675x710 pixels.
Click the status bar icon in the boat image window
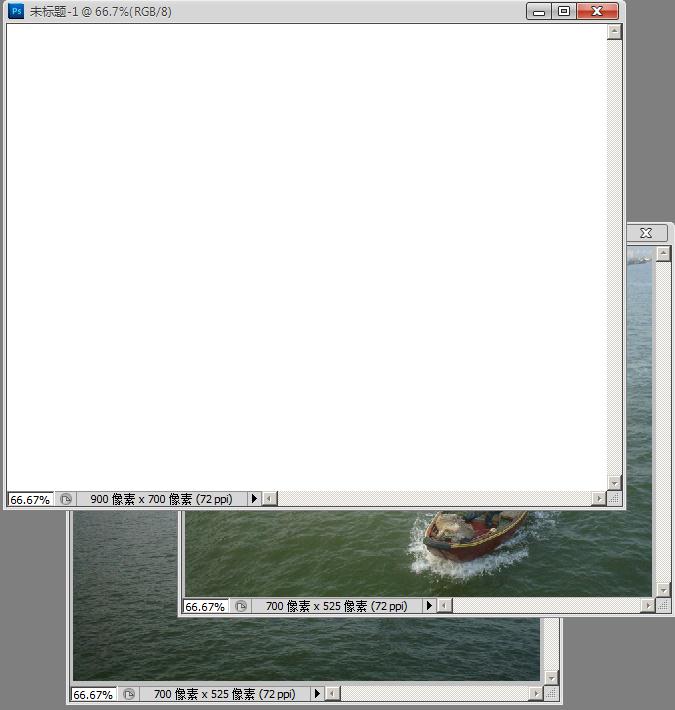click(x=241, y=606)
